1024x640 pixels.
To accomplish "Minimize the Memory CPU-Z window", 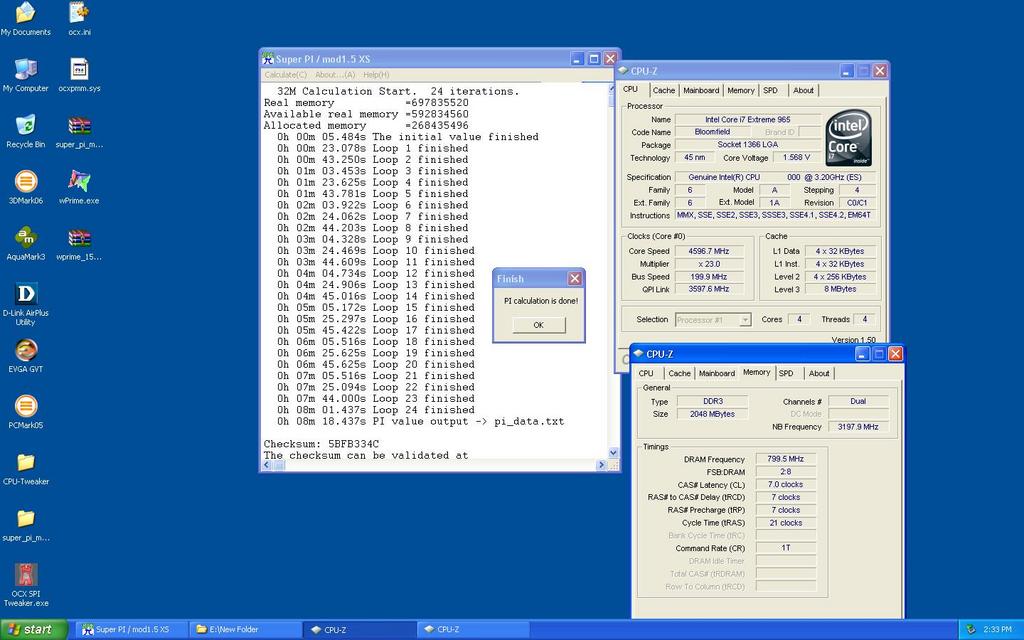I will click(863, 354).
